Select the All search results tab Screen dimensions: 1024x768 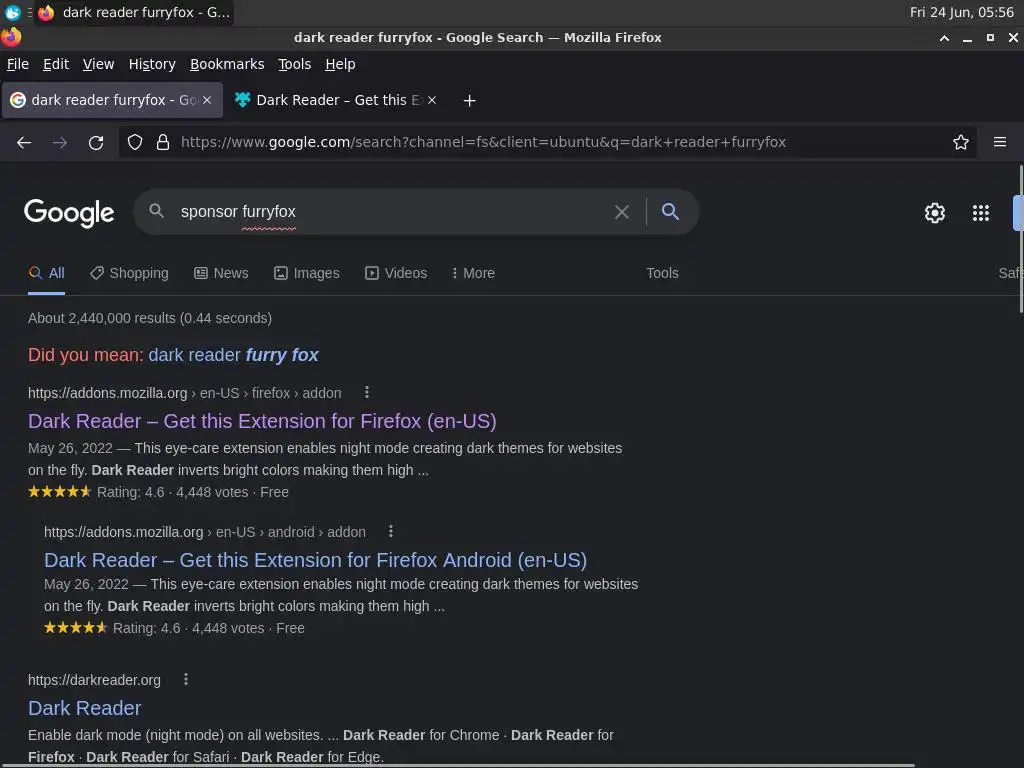[x=46, y=273]
